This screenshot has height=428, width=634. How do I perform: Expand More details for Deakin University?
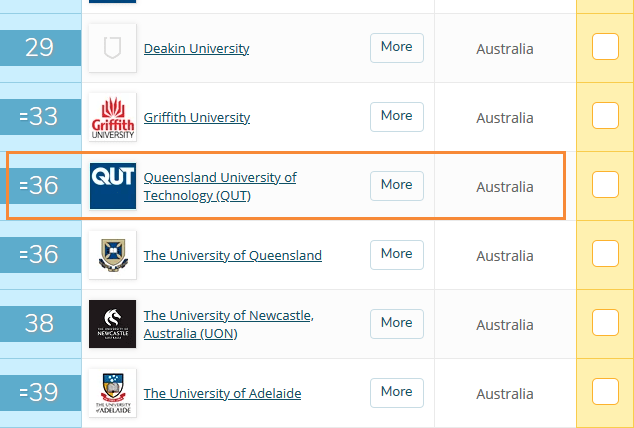(x=396, y=47)
